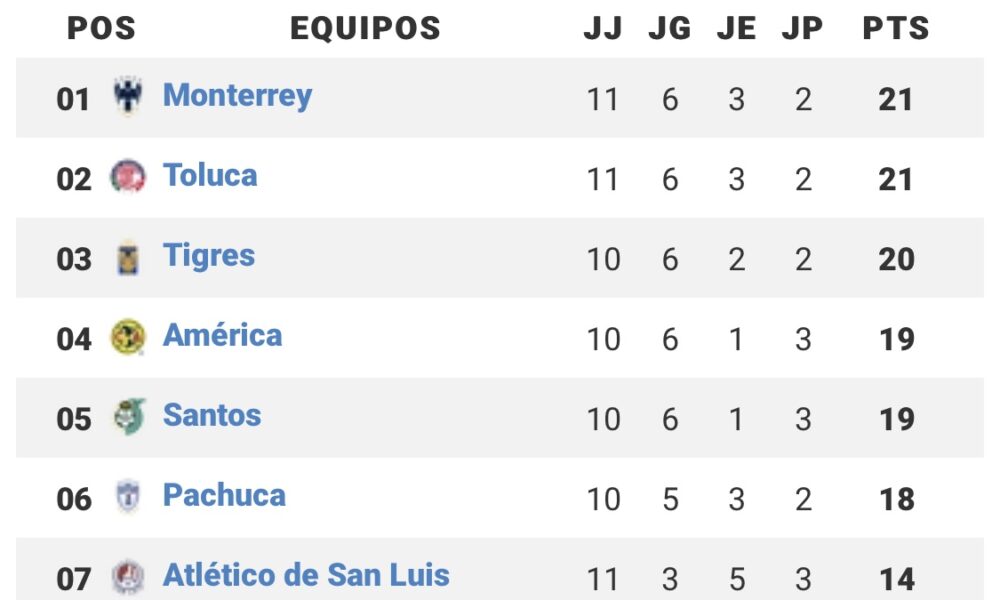
Task: Click the Pachuca team crest icon
Action: 128,497
